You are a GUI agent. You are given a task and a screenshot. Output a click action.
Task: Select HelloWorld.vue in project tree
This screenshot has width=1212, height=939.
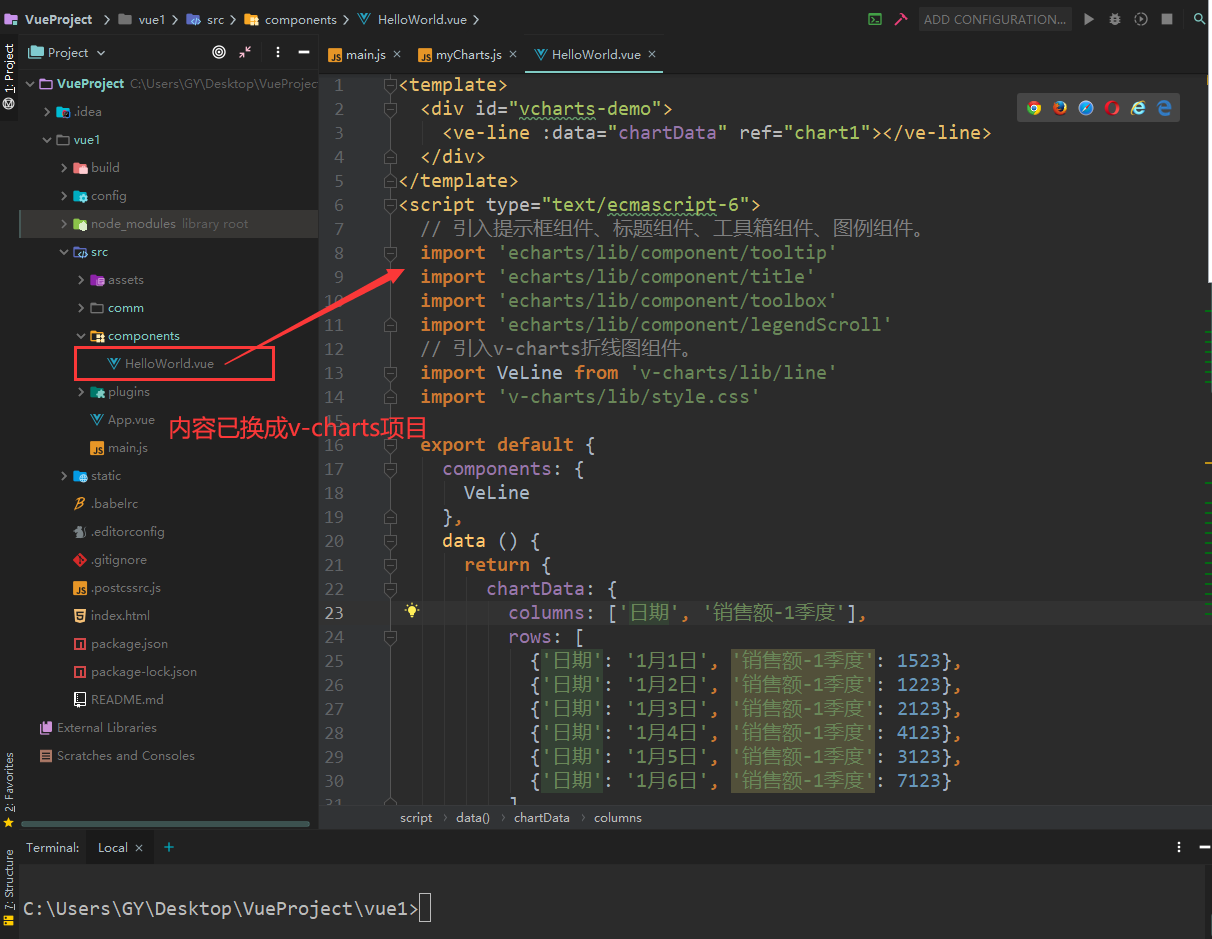(169, 364)
